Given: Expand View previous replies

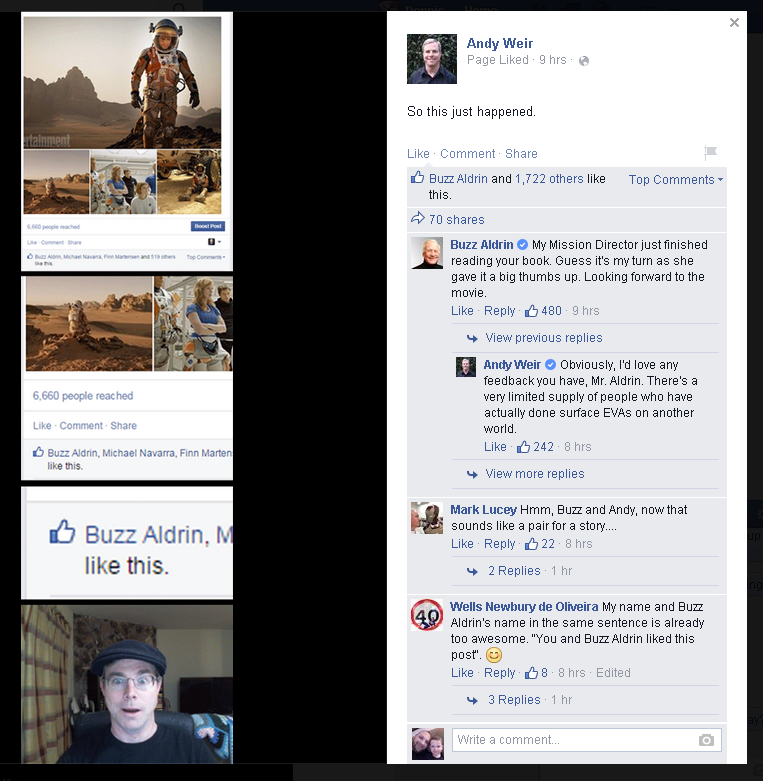Looking at the screenshot, I should point(544,338).
